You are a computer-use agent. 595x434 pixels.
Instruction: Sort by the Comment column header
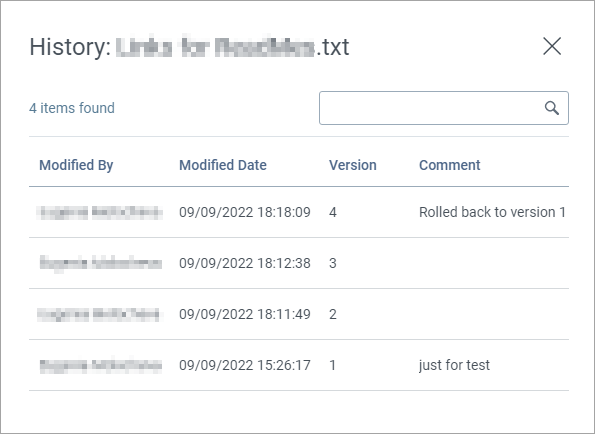coord(450,165)
